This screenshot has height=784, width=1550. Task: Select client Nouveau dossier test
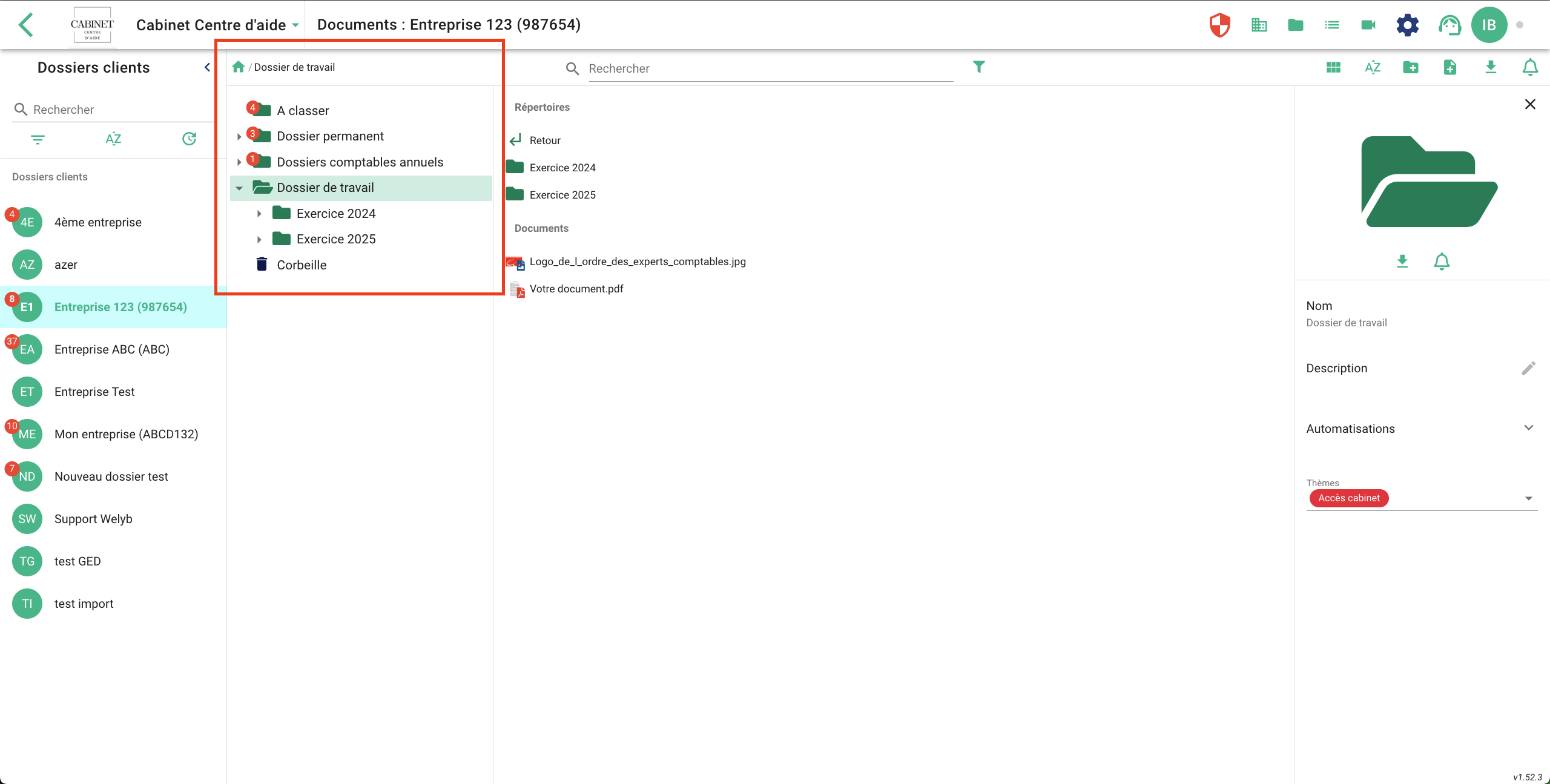coord(113,476)
